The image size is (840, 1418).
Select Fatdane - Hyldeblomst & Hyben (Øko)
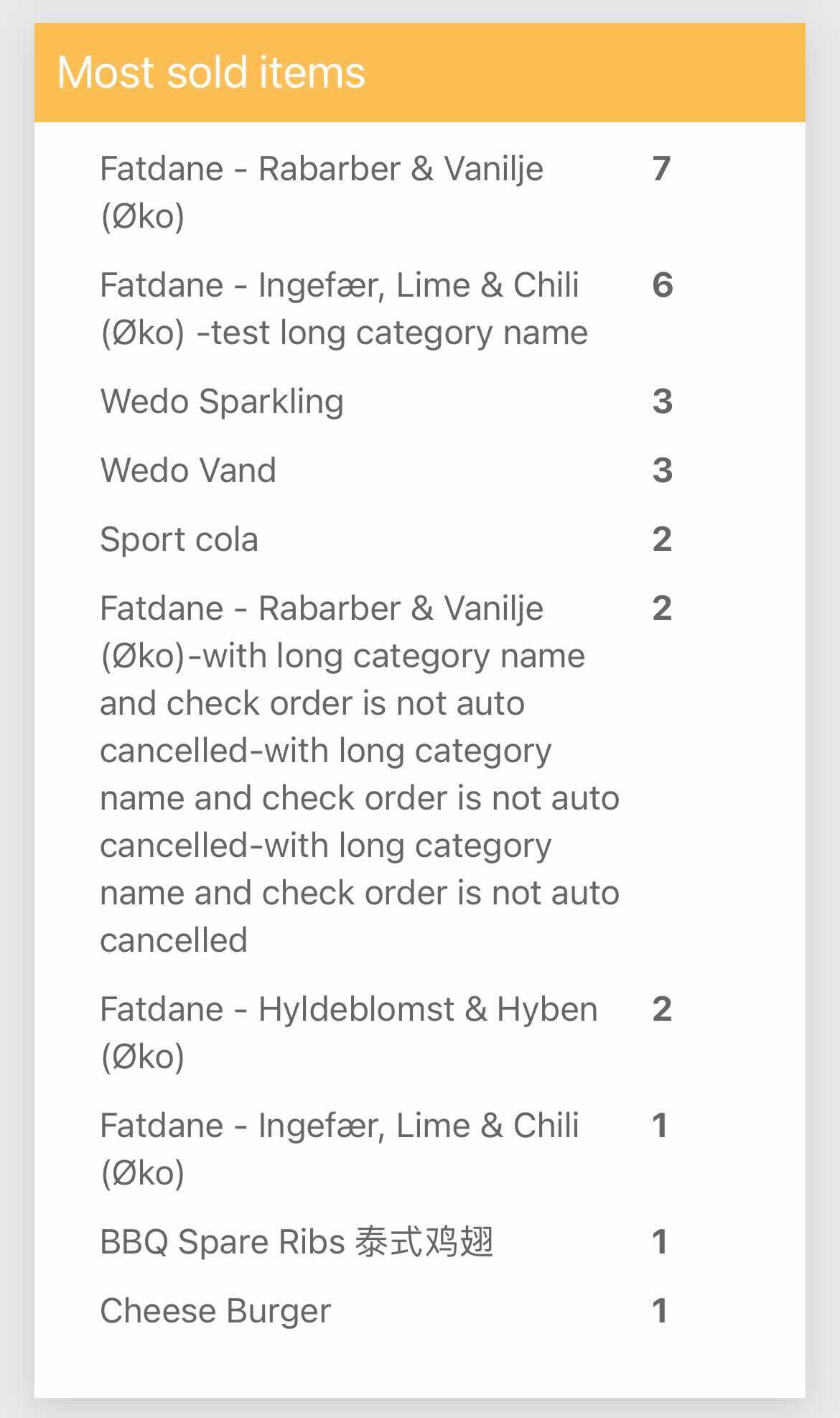(x=348, y=1032)
